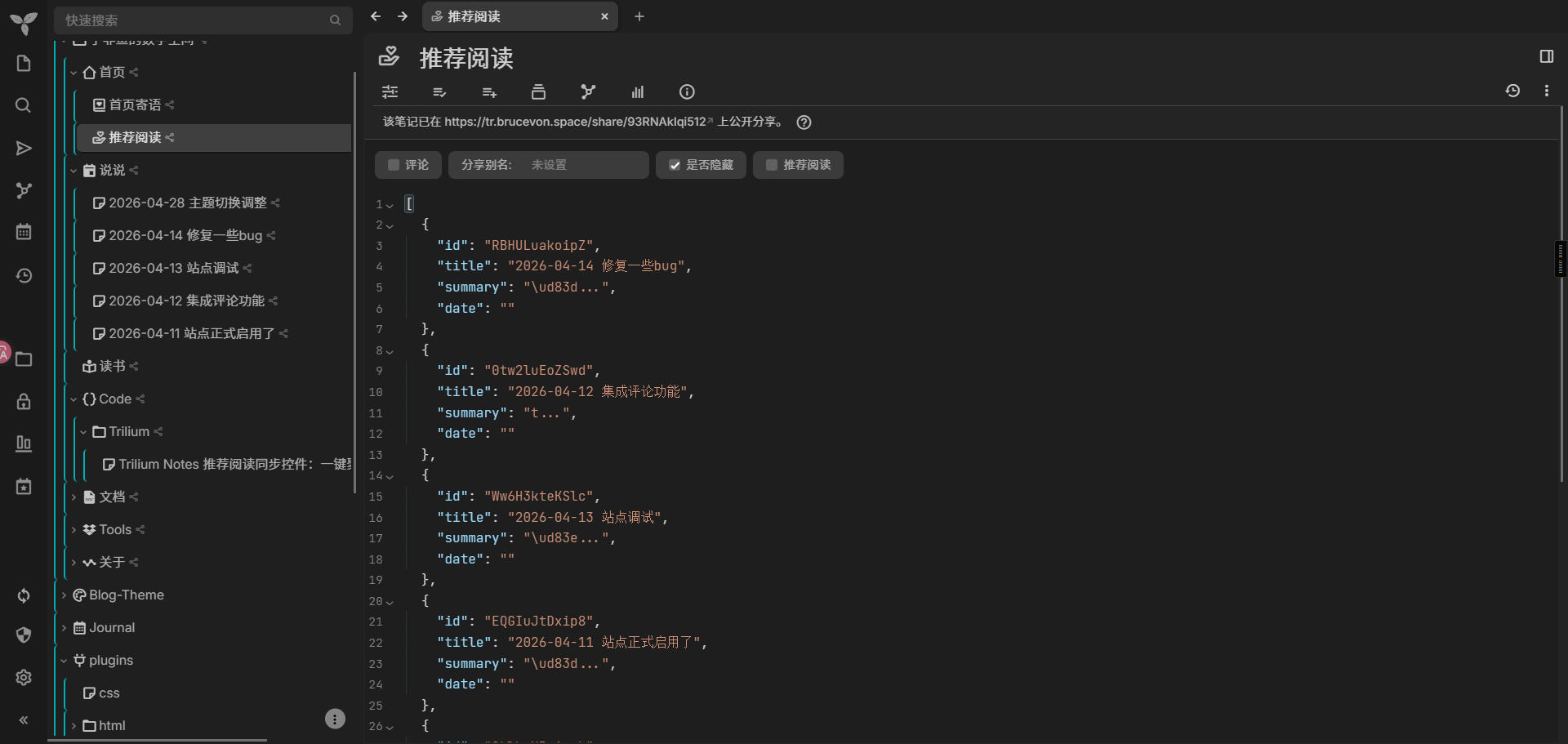Image resolution: width=1568 pixels, height=744 pixels.
Task: Open a new tab with plus button
Action: (639, 16)
